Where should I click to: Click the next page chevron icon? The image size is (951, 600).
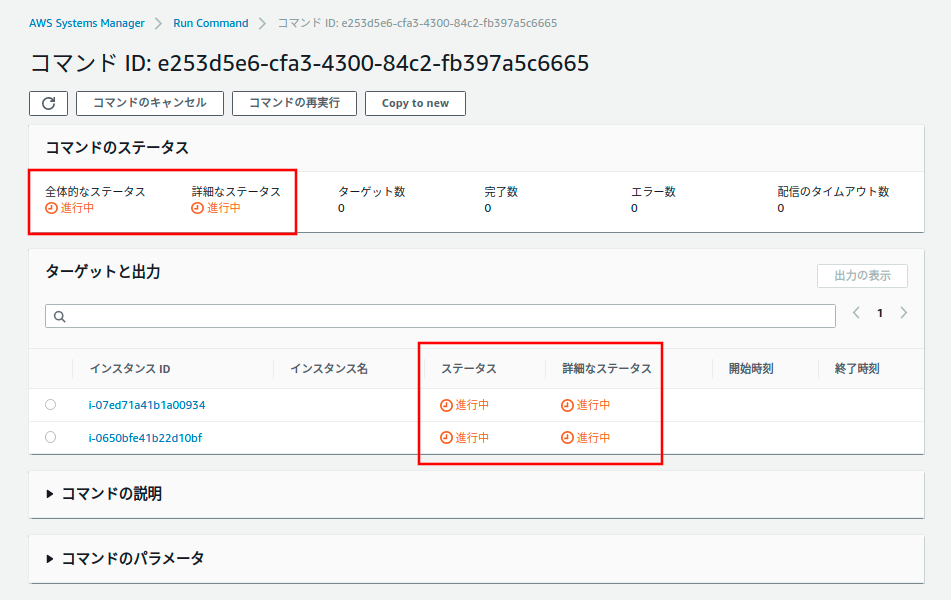click(903, 312)
